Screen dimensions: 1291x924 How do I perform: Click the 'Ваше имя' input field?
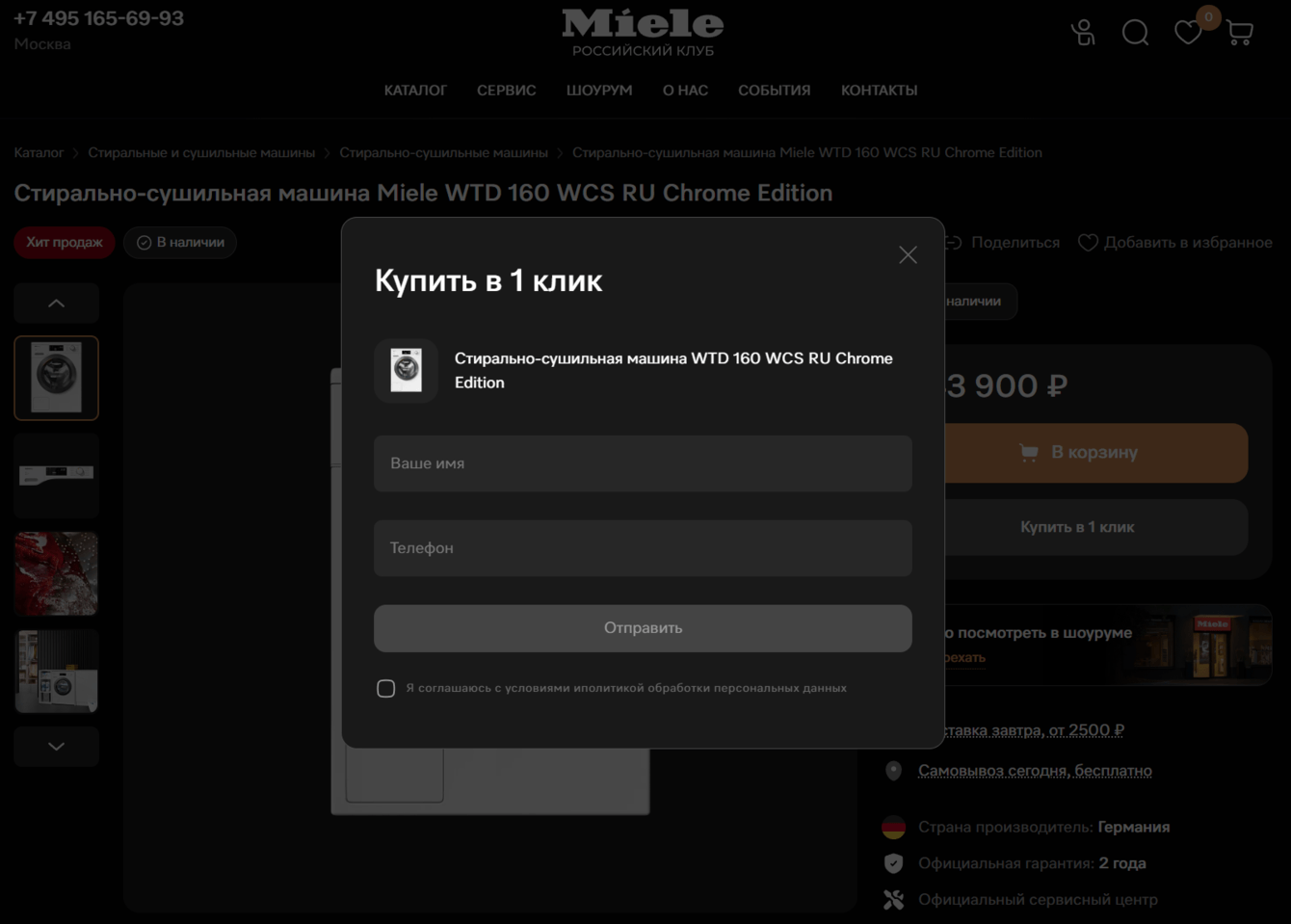pyautogui.click(x=643, y=463)
